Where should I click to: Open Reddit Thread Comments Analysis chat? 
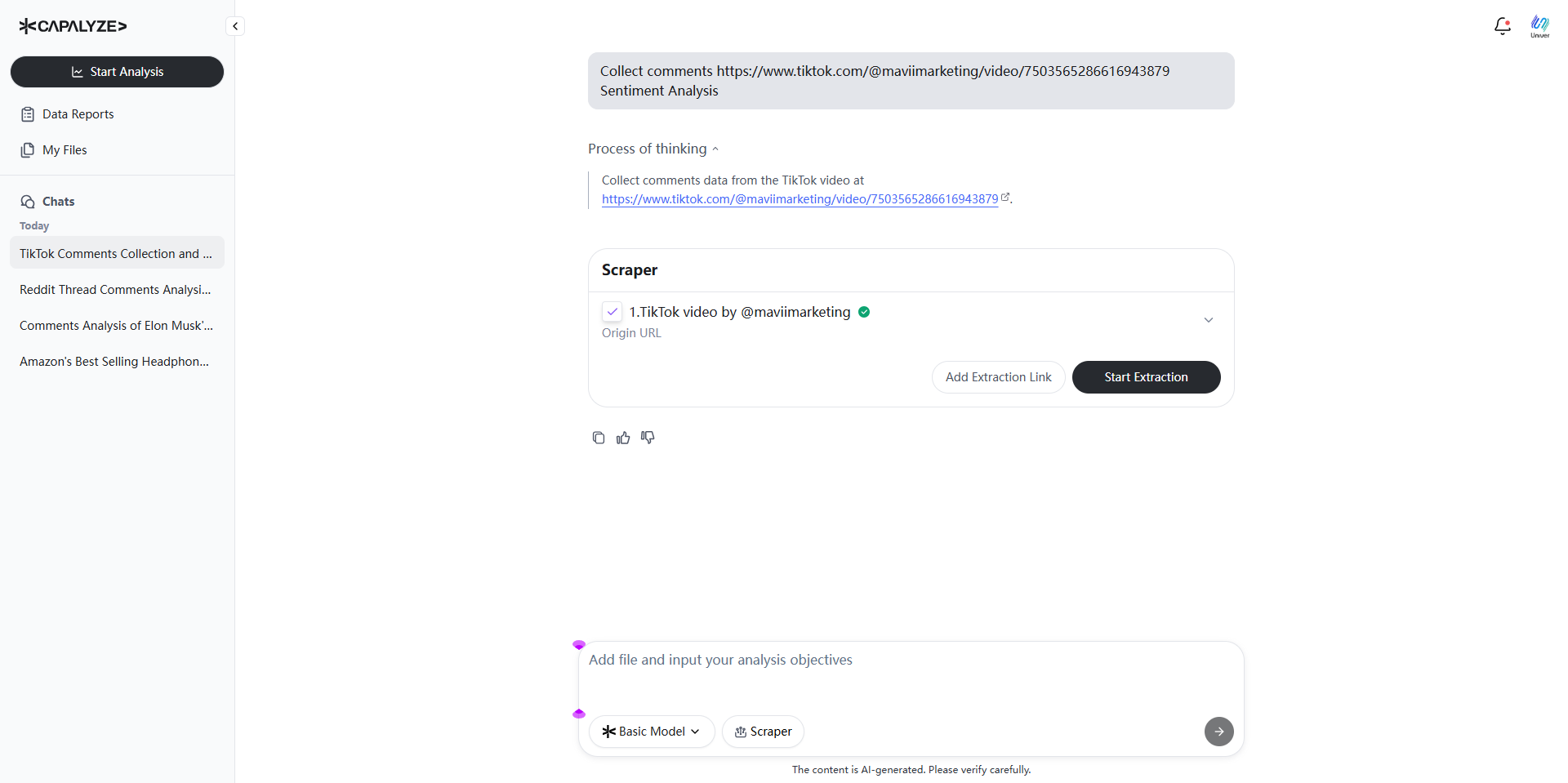click(x=117, y=290)
